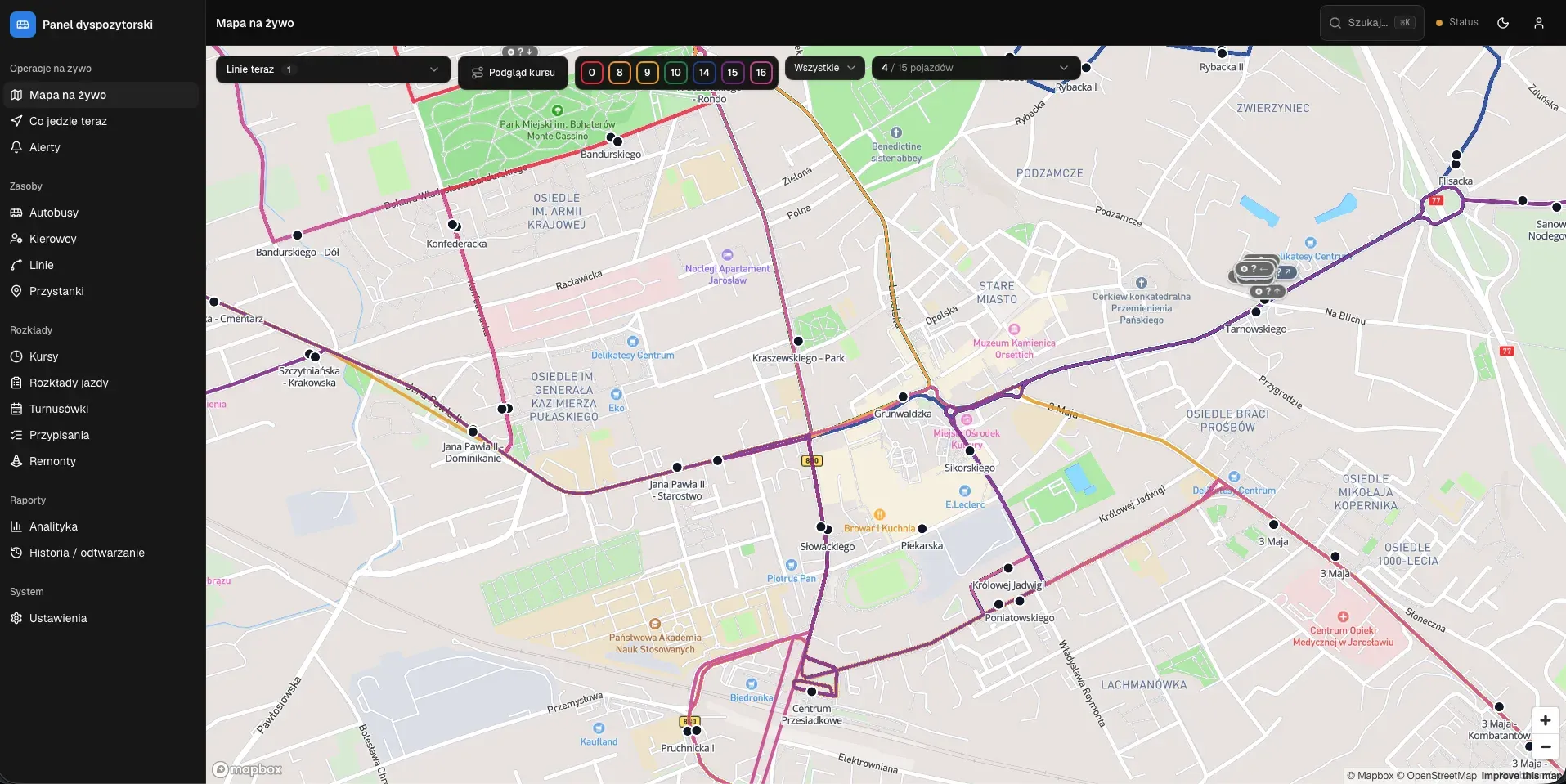Screen dimensions: 1566x784
Task: Click the Panel dyspozytorski bus logo
Action: (x=23, y=25)
